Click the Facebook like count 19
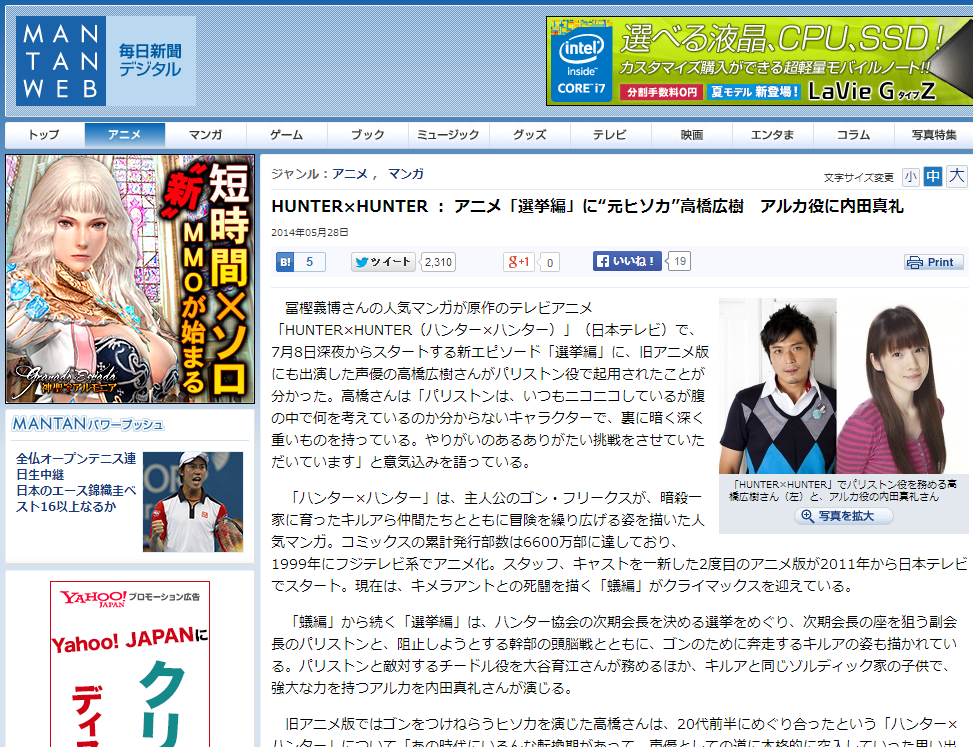 (680, 261)
